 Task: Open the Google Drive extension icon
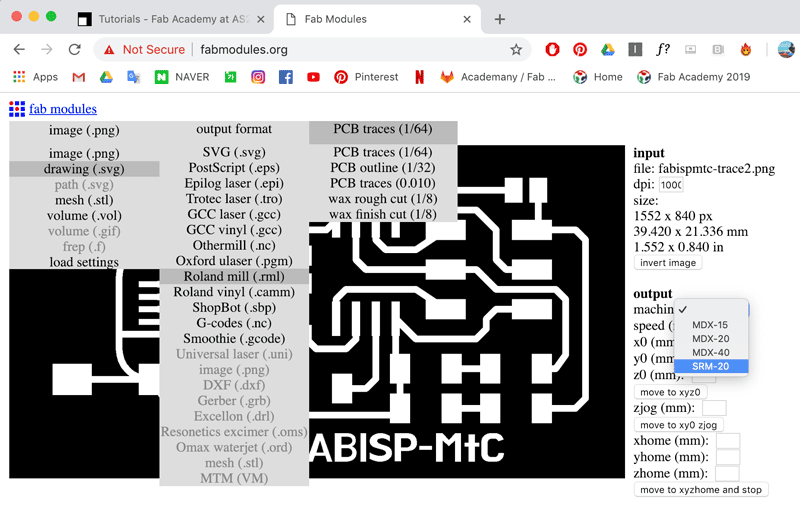point(607,50)
